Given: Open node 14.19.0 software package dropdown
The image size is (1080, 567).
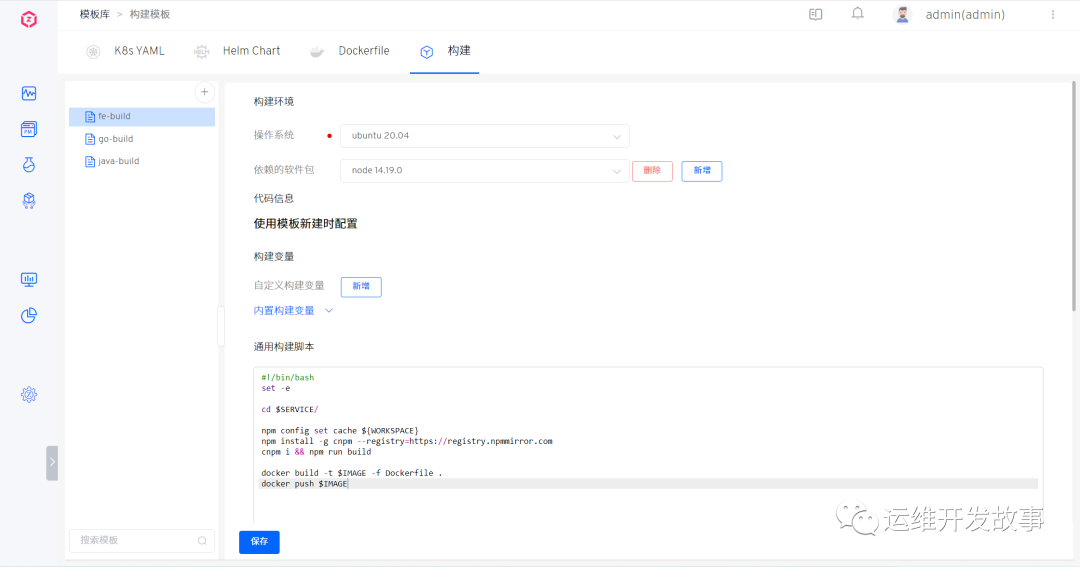Looking at the screenshot, I should 484,170.
